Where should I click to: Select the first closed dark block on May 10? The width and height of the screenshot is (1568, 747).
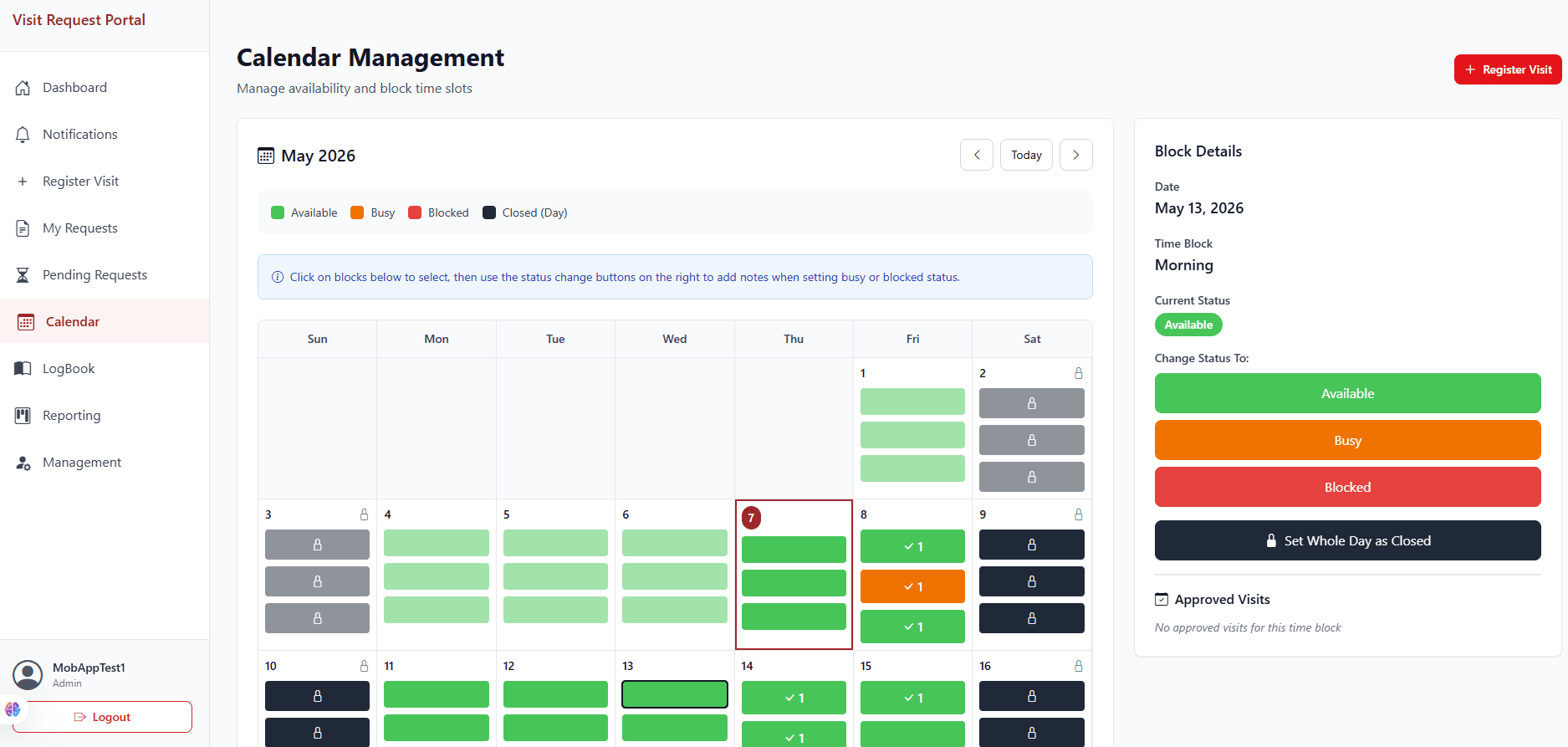click(x=317, y=696)
